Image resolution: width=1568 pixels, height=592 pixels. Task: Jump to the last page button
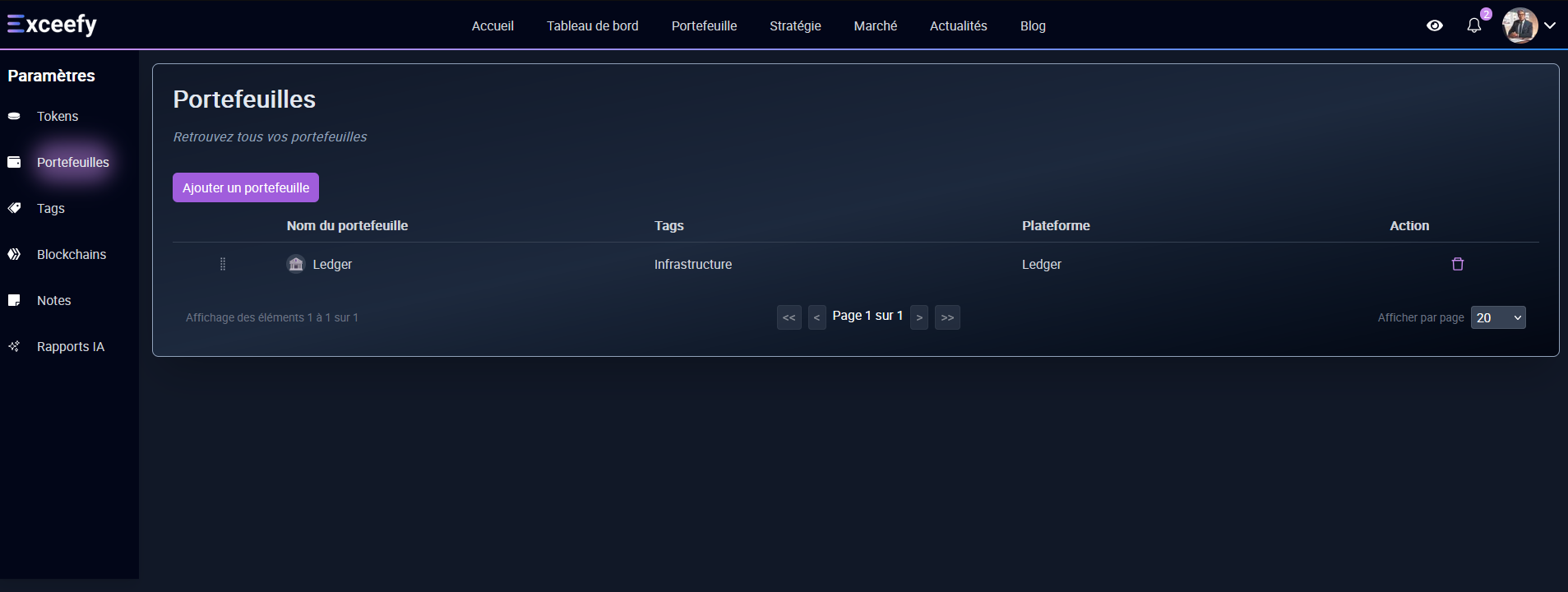click(x=947, y=317)
